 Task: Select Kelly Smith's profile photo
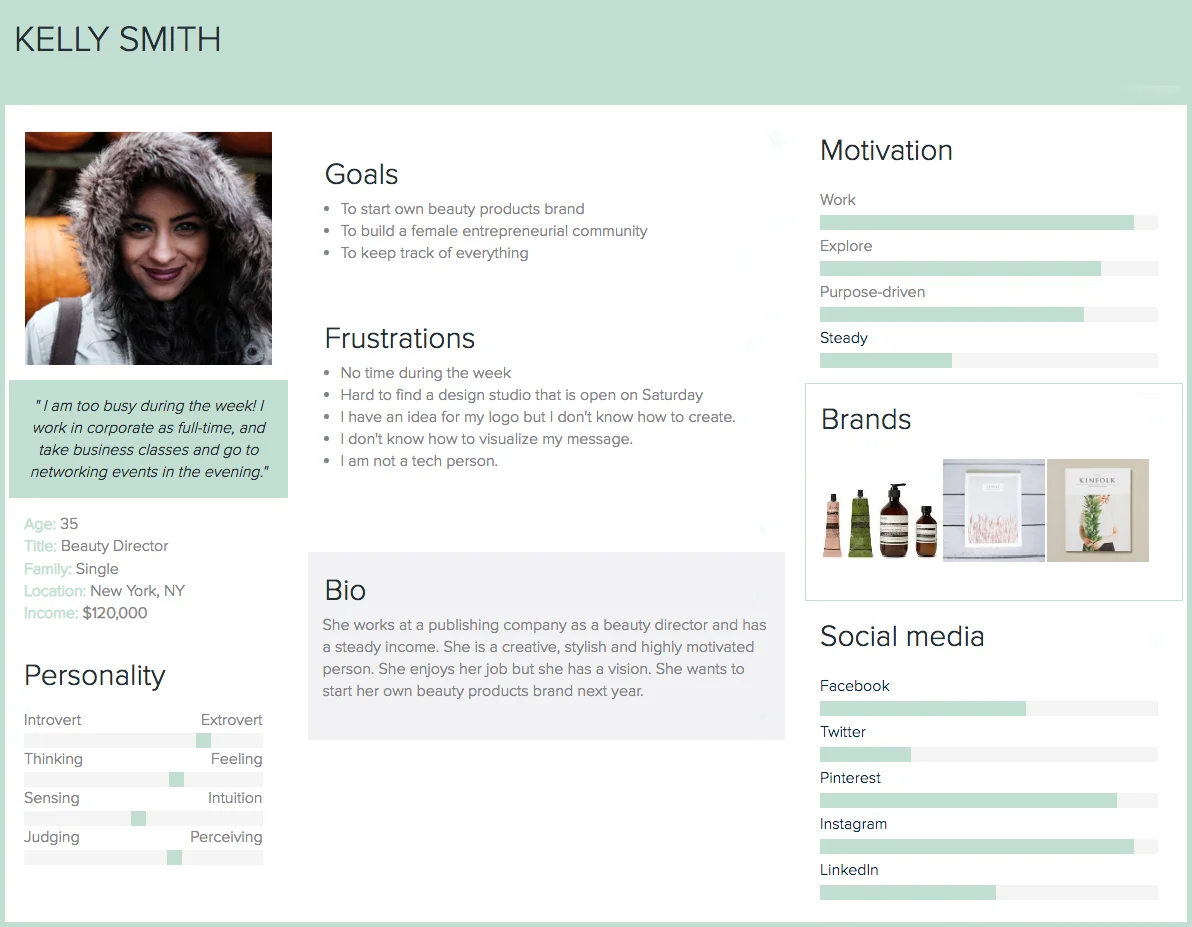click(x=148, y=249)
